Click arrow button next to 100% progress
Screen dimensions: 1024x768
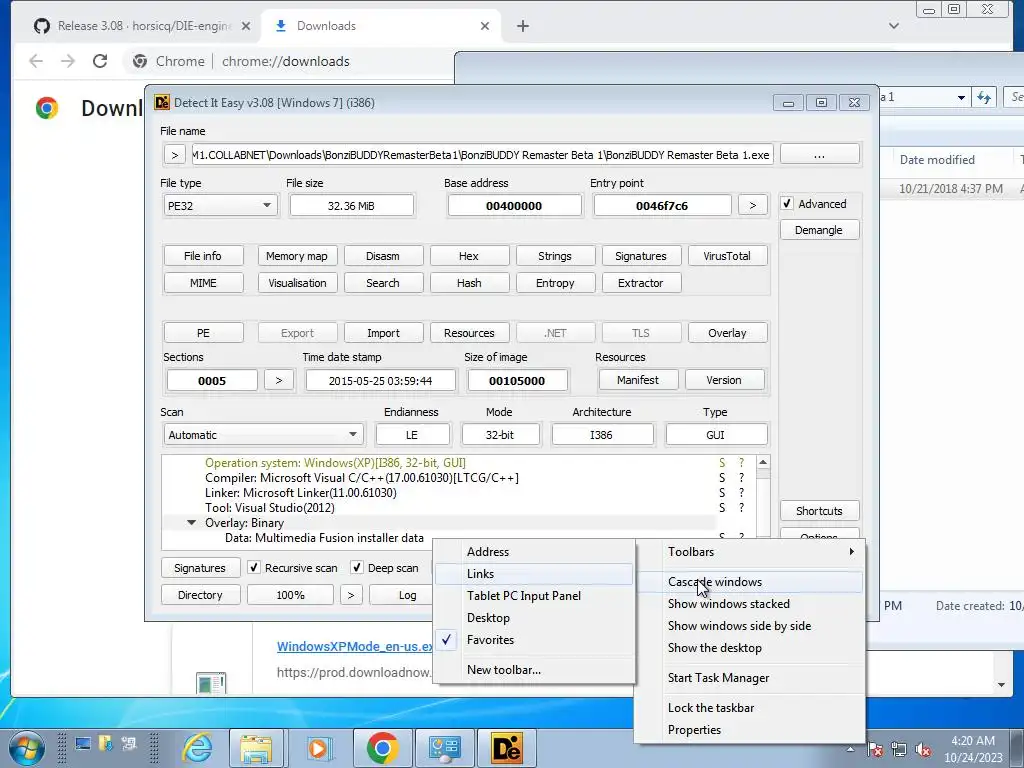point(351,595)
